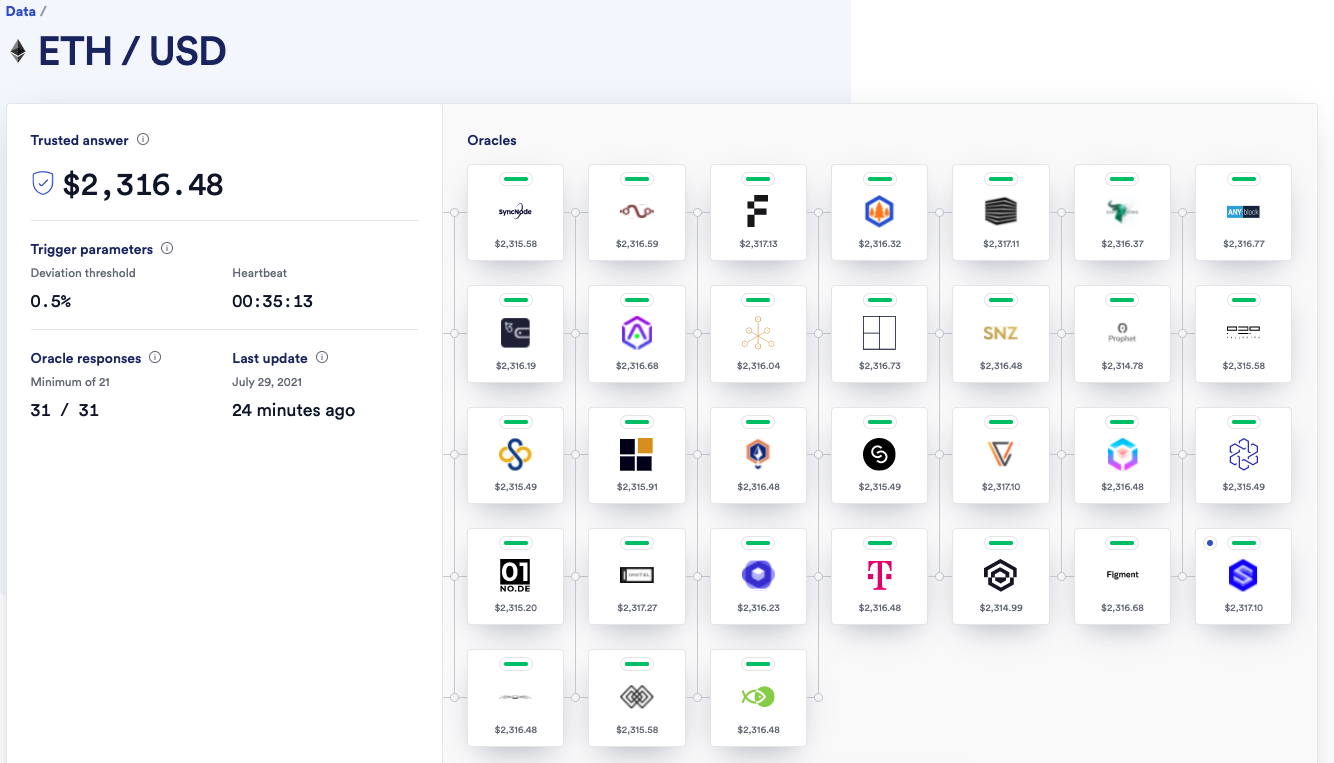Image resolution: width=1334 pixels, height=763 pixels.
Task: Show info about Trusted answer
Action: click(143, 139)
